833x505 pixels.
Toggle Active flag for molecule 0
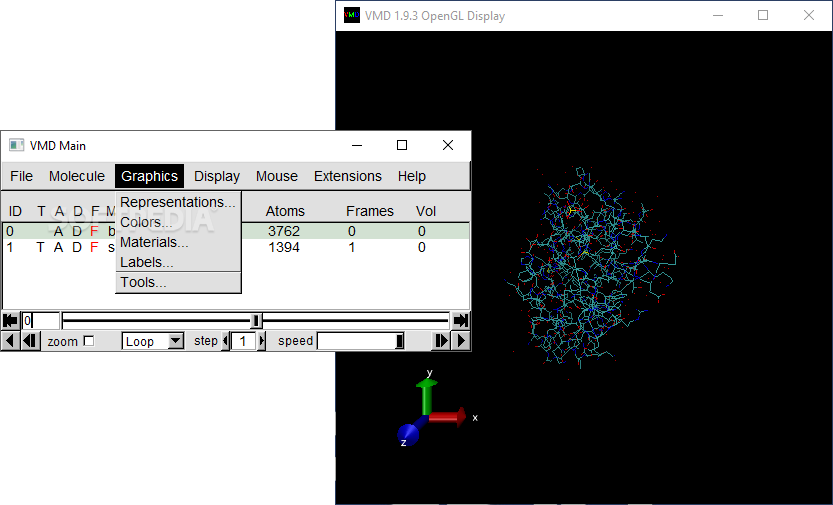[x=58, y=232]
